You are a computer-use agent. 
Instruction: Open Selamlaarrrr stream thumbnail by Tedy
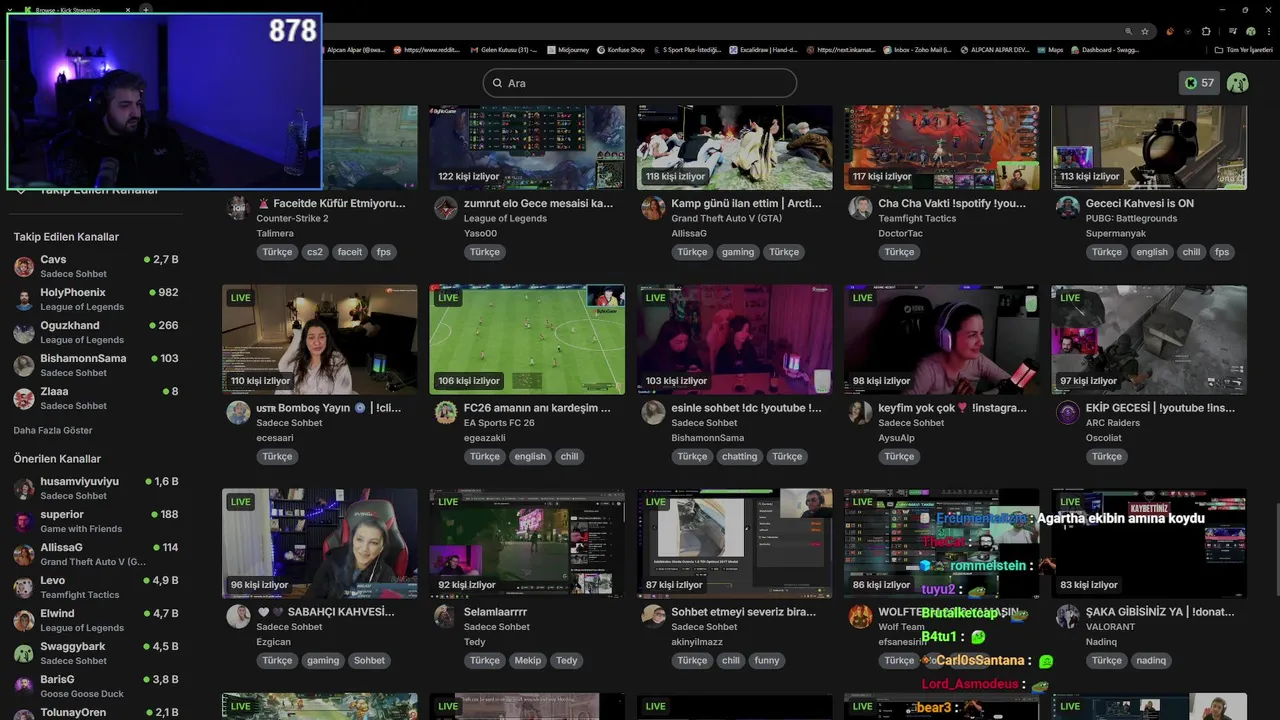(527, 544)
